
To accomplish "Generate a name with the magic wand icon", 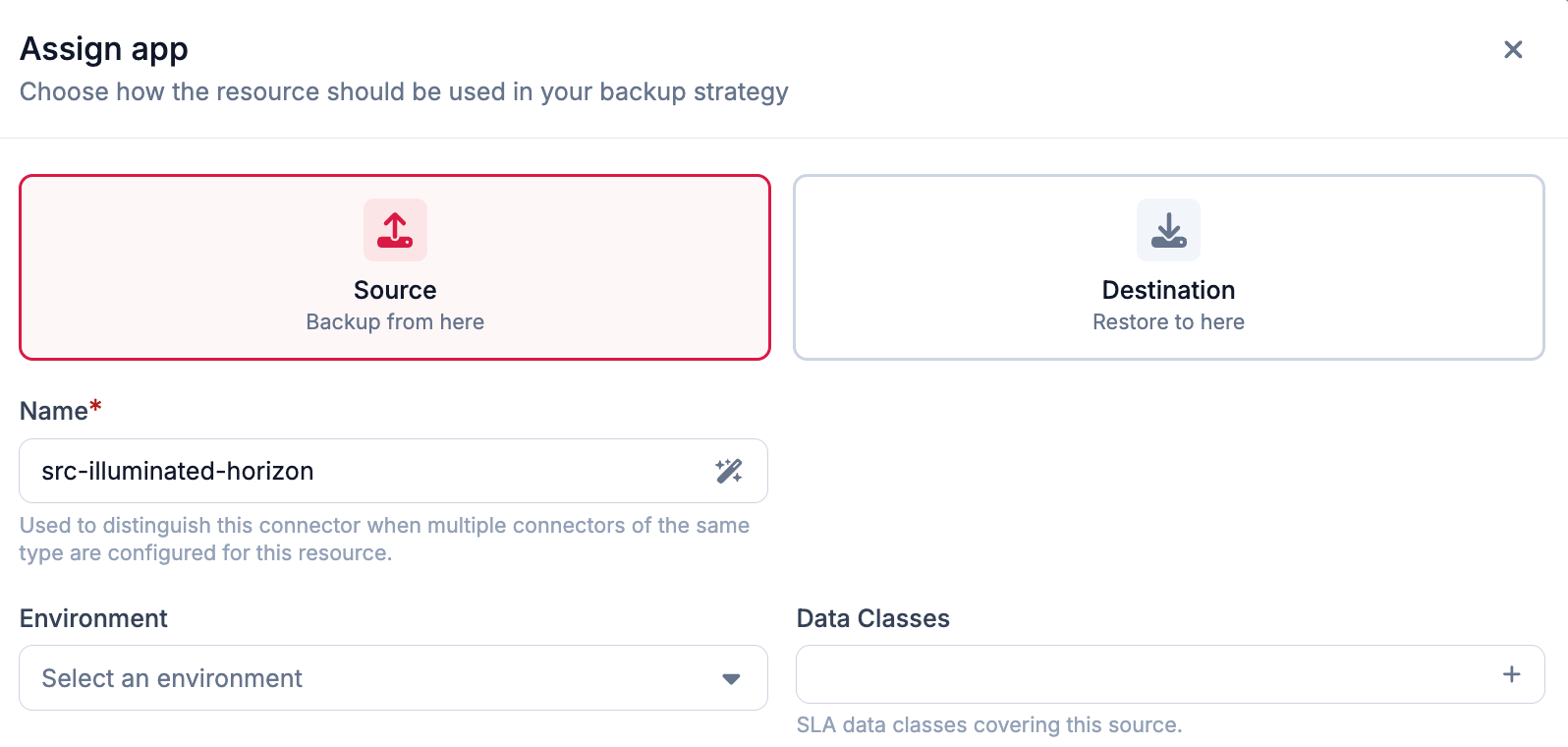I will pos(729,471).
